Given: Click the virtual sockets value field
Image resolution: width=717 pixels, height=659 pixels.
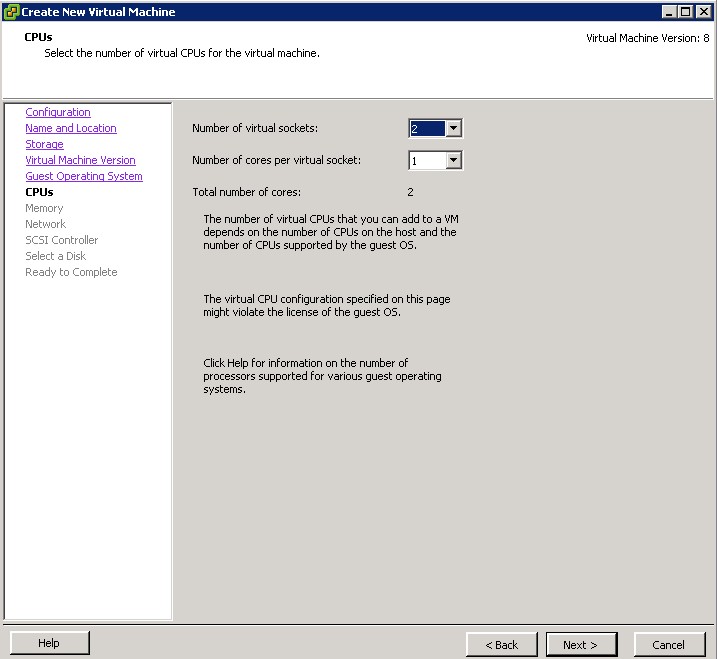Looking at the screenshot, I should click(x=426, y=128).
